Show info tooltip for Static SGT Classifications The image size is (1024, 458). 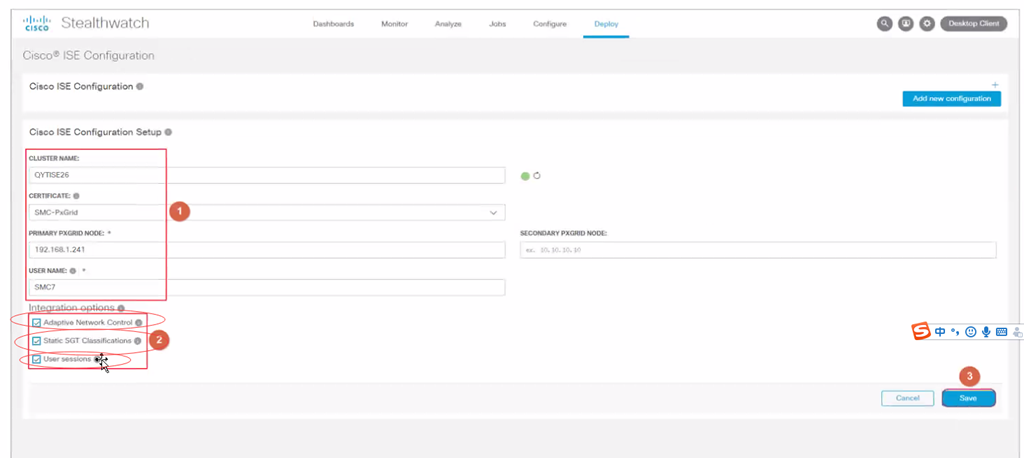point(137,341)
